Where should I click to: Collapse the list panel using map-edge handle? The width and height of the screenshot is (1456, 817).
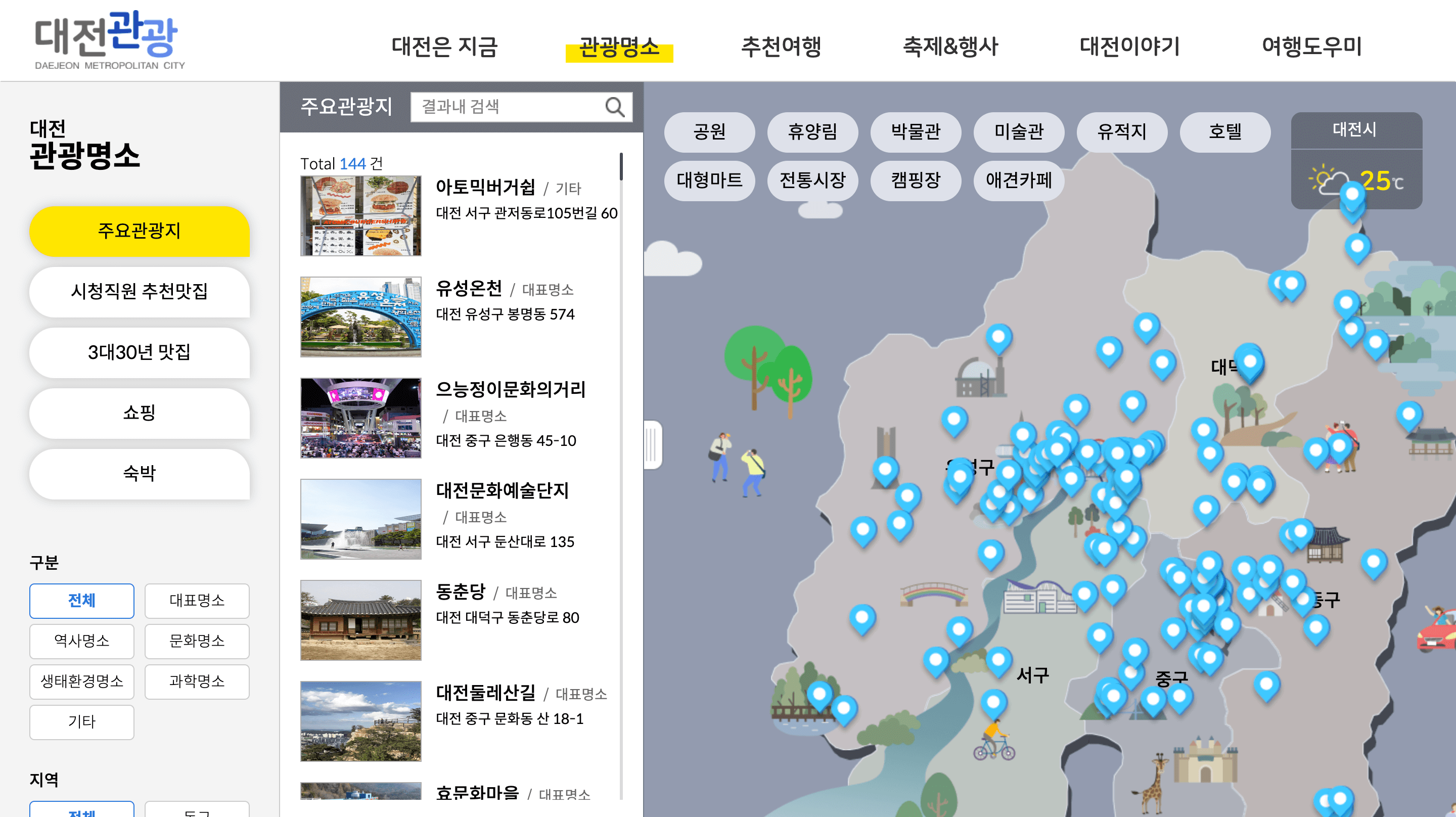click(x=652, y=445)
